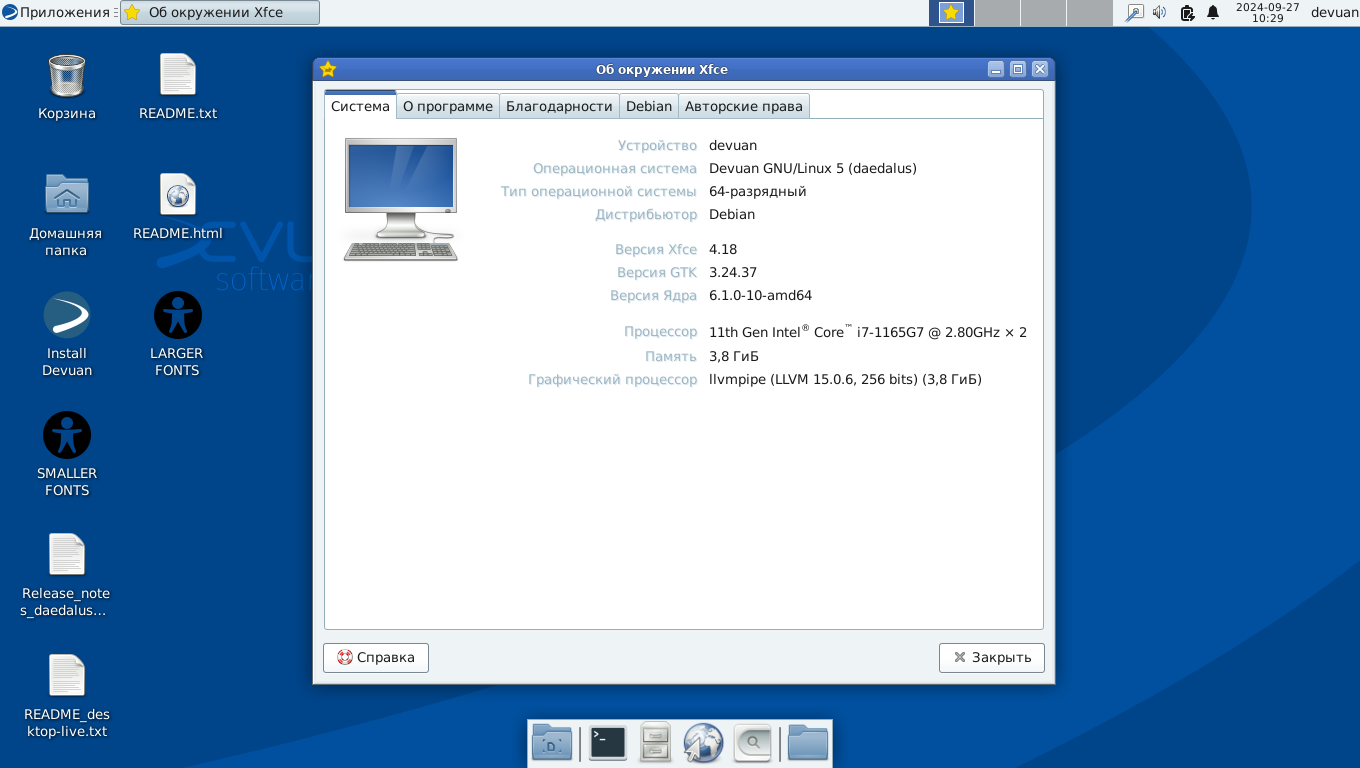Click the show desktop icon in dock
This screenshot has width=1360, height=768.
[552, 743]
